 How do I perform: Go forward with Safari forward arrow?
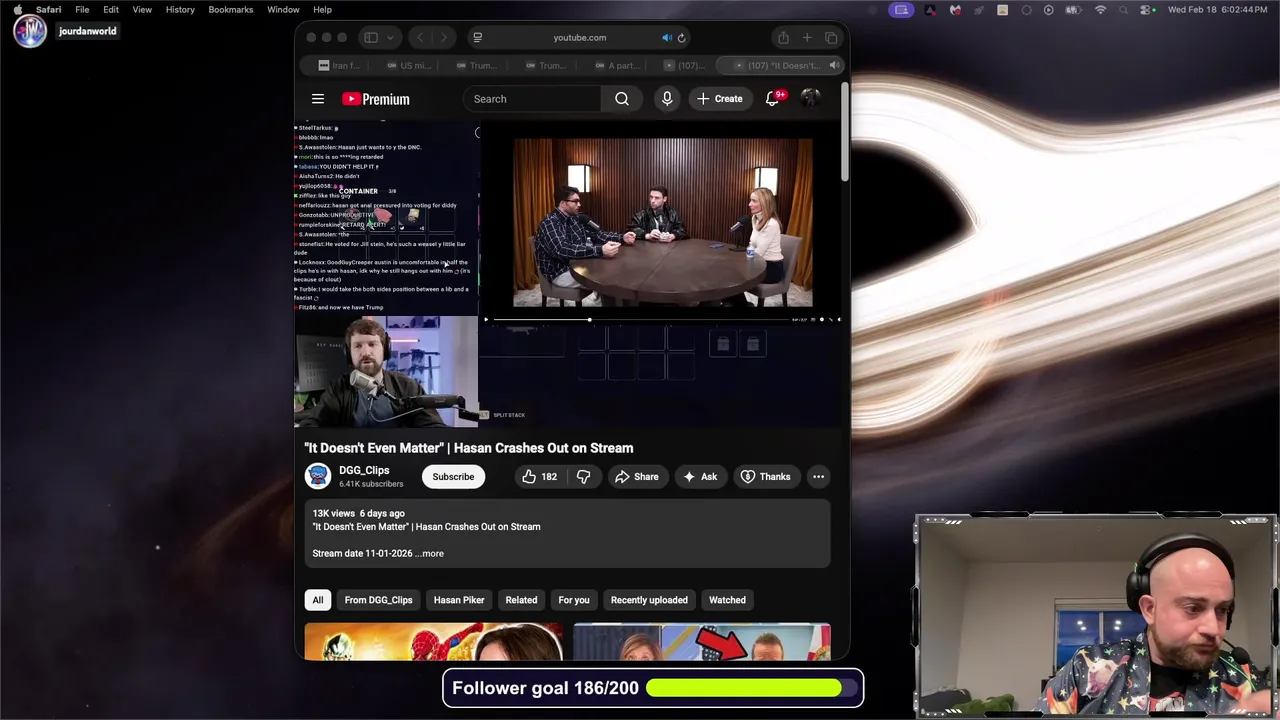click(444, 38)
